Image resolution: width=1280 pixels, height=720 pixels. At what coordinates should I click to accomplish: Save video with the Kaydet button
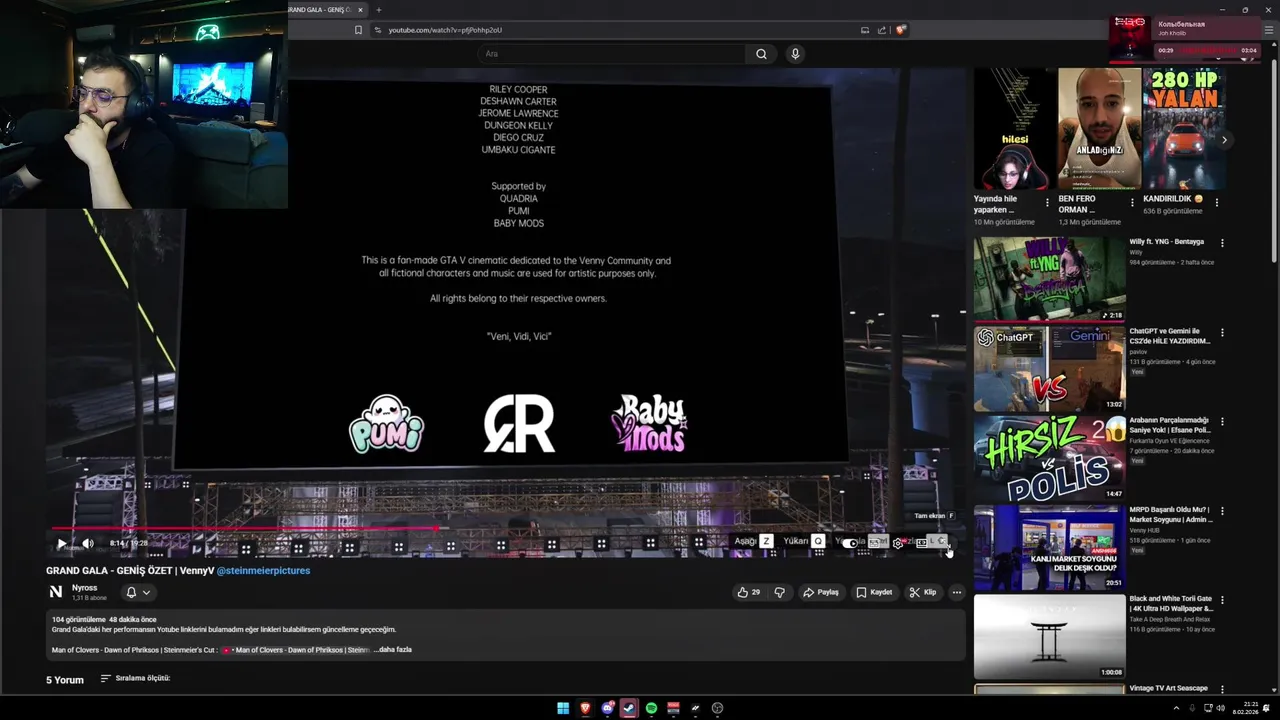pos(874,592)
